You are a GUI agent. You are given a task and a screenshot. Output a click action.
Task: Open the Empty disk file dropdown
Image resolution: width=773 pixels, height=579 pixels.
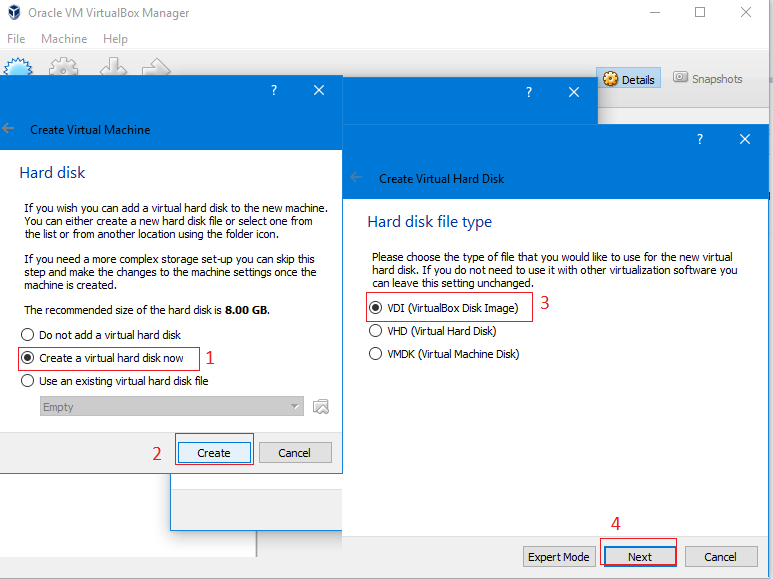[x=172, y=406]
